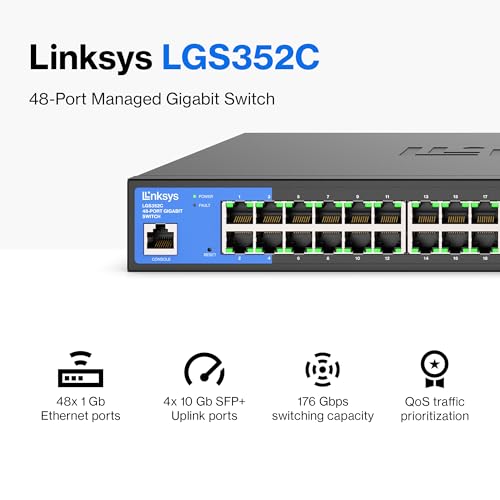Viewport: 500px width, 500px height.
Task: Click Ethernet port 7 on top row
Action: 328,213
